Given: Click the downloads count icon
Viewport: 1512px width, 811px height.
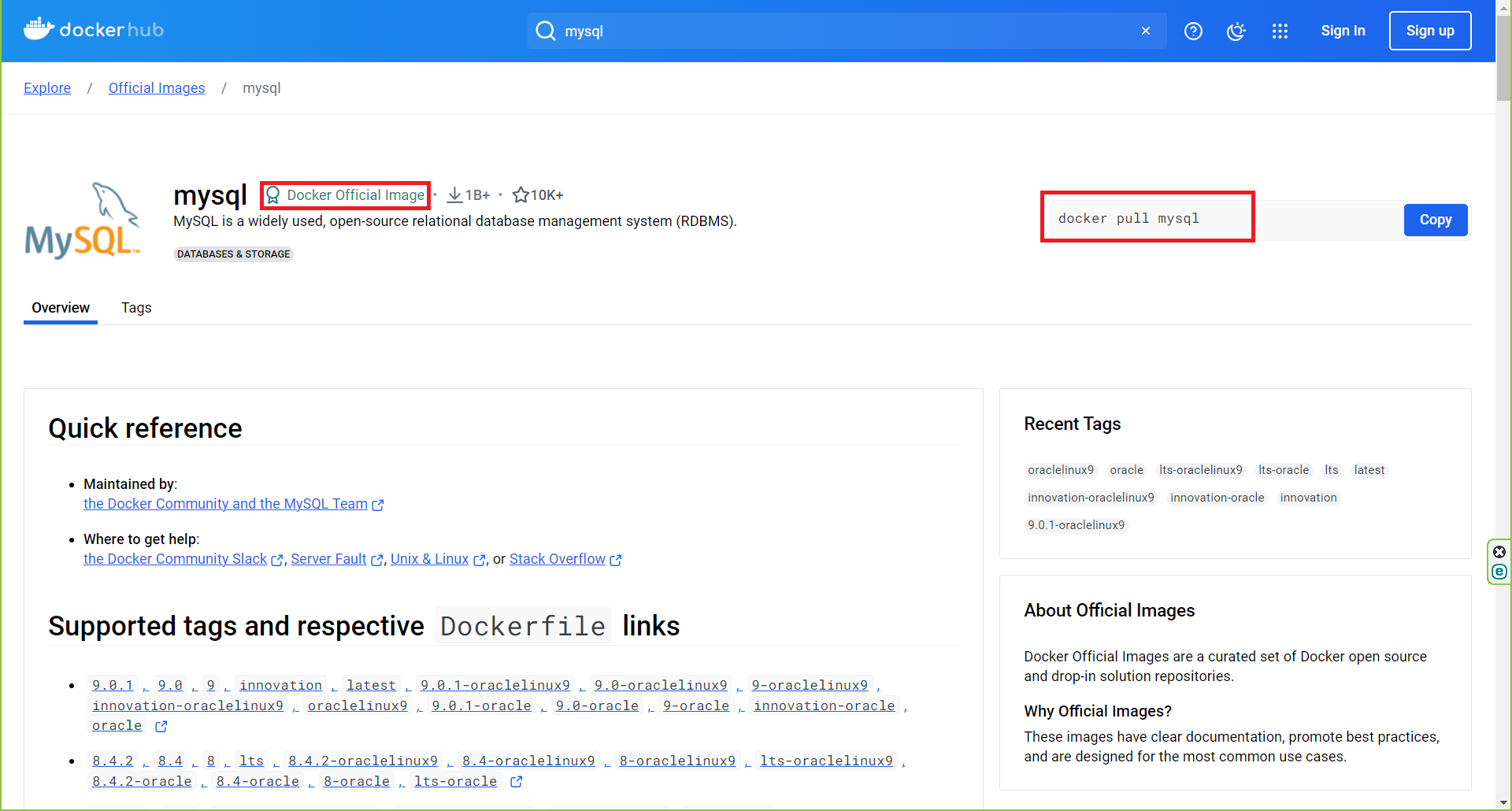Looking at the screenshot, I should coord(454,194).
